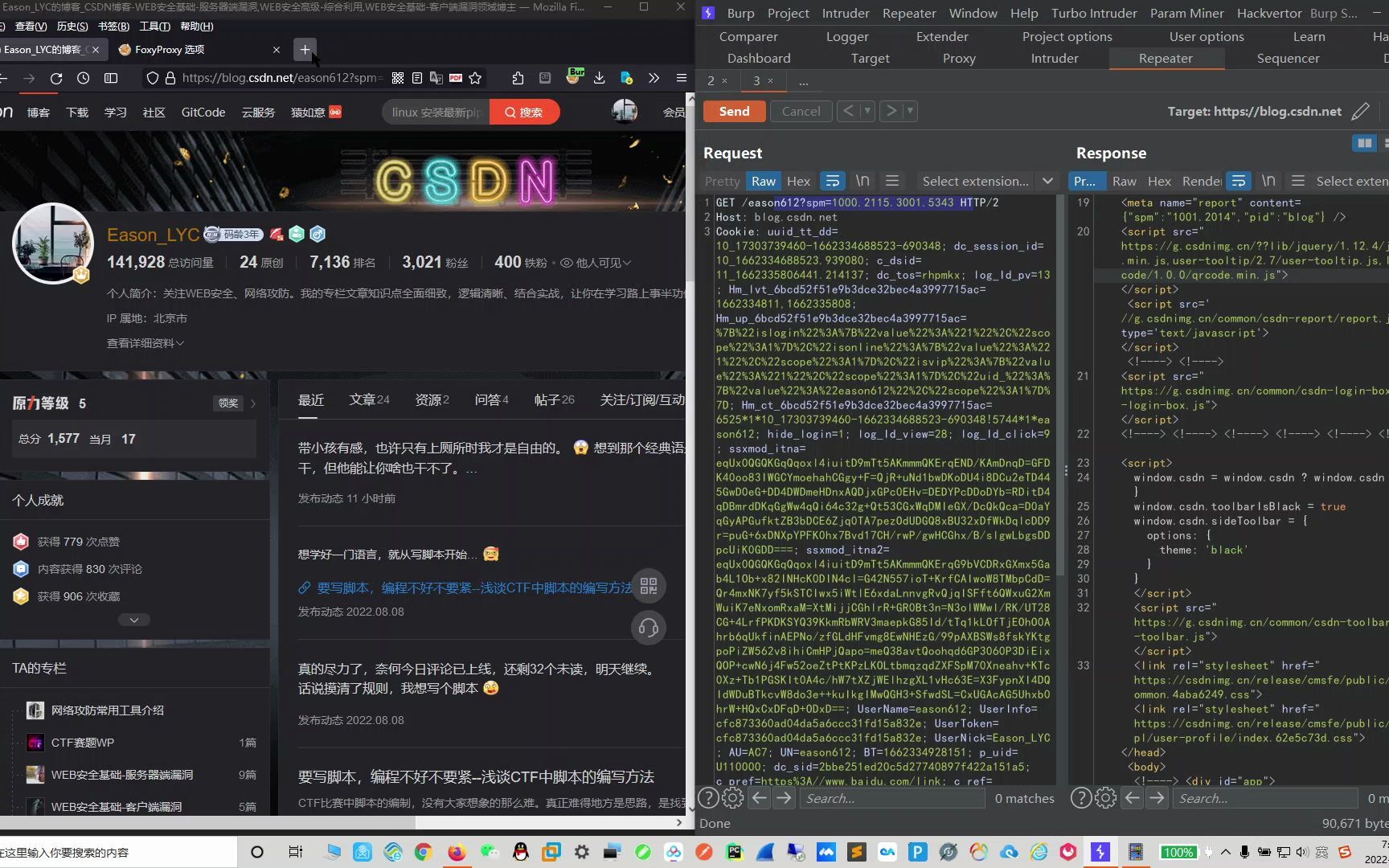Toggle reader view in address bar
Viewport: 1389px width, 868px height.
417,78
